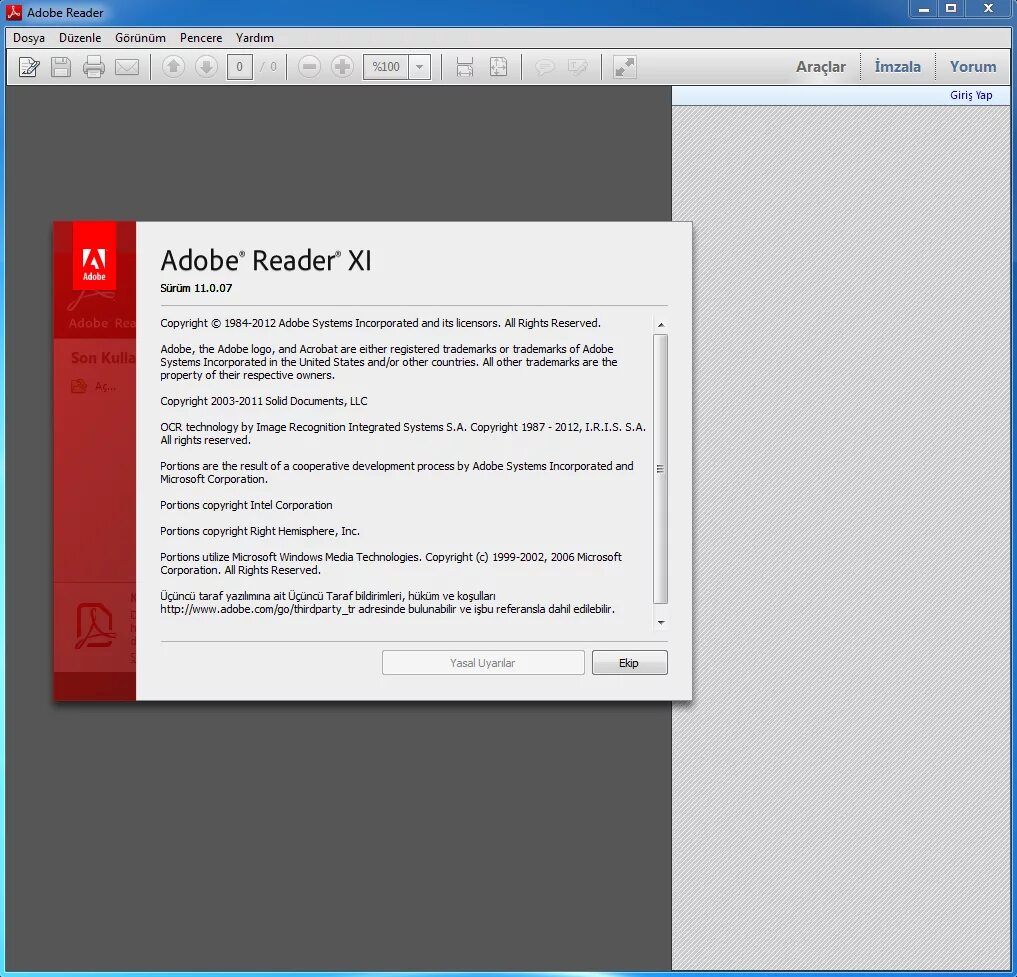Click the fit width scrolling icon
This screenshot has height=977, width=1017.
tap(464, 67)
